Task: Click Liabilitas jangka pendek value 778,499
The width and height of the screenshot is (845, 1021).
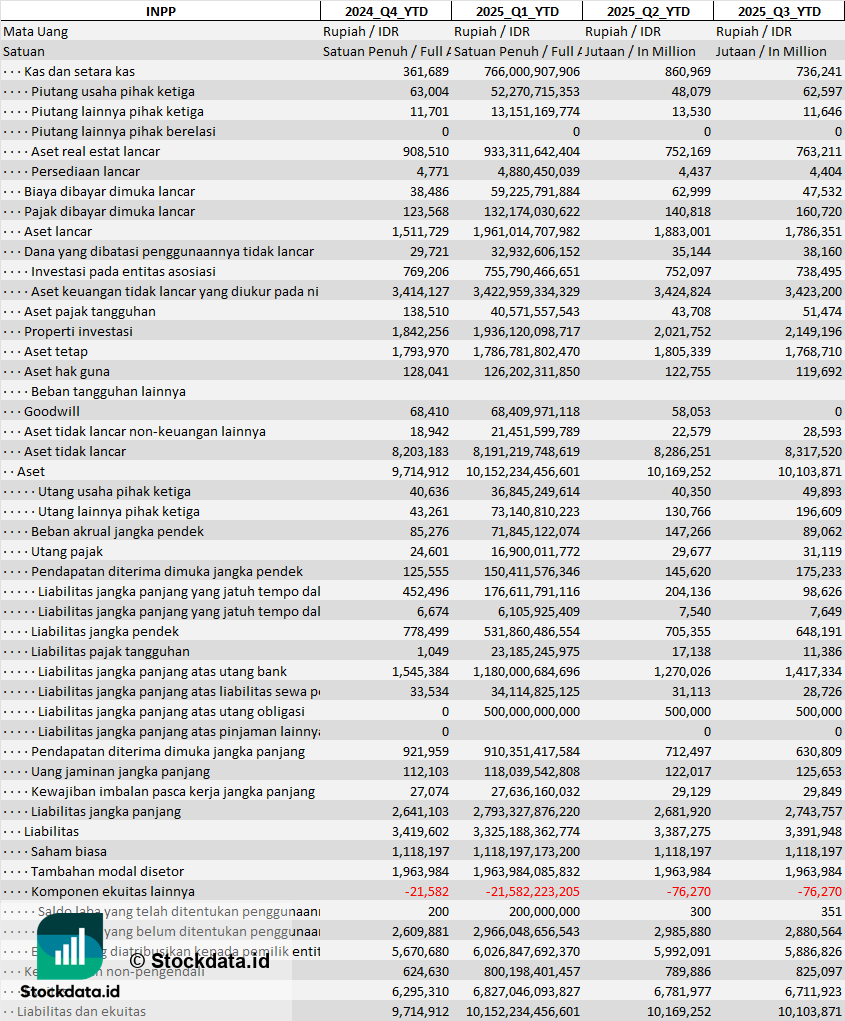Action: point(426,632)
